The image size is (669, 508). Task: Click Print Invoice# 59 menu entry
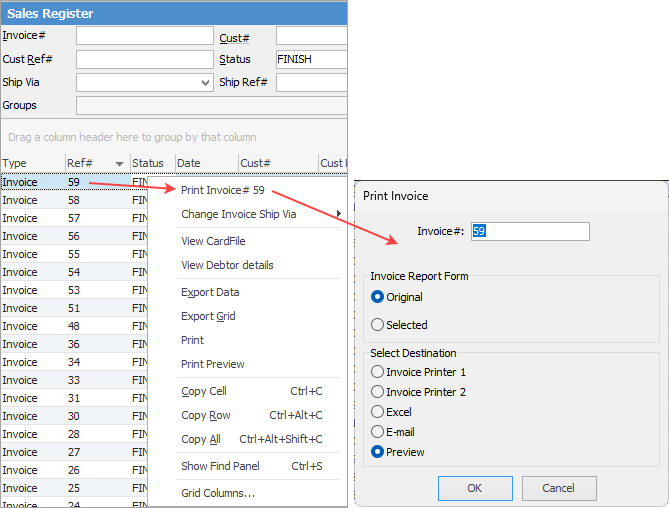coord(223,190)
